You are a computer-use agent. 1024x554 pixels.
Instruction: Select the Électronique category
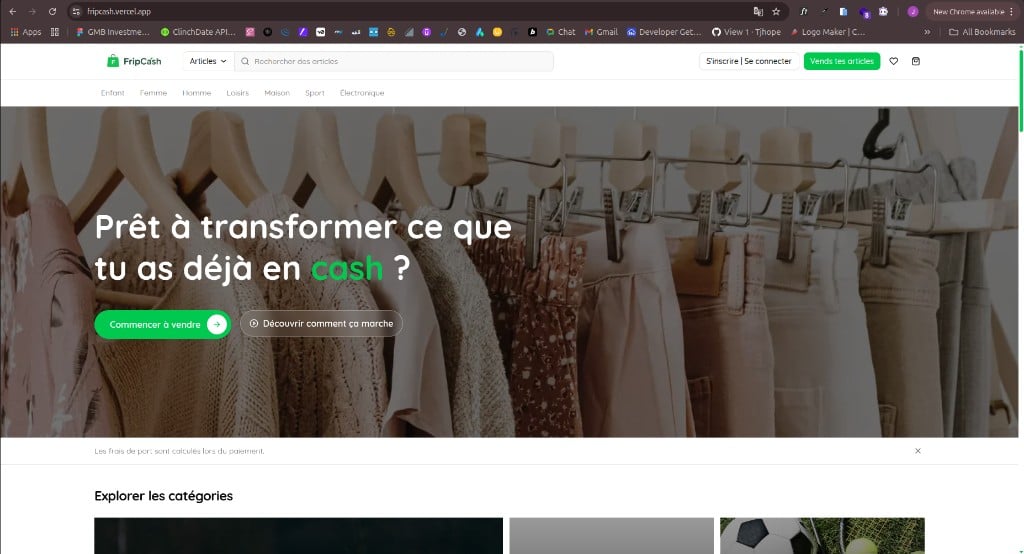362,93
